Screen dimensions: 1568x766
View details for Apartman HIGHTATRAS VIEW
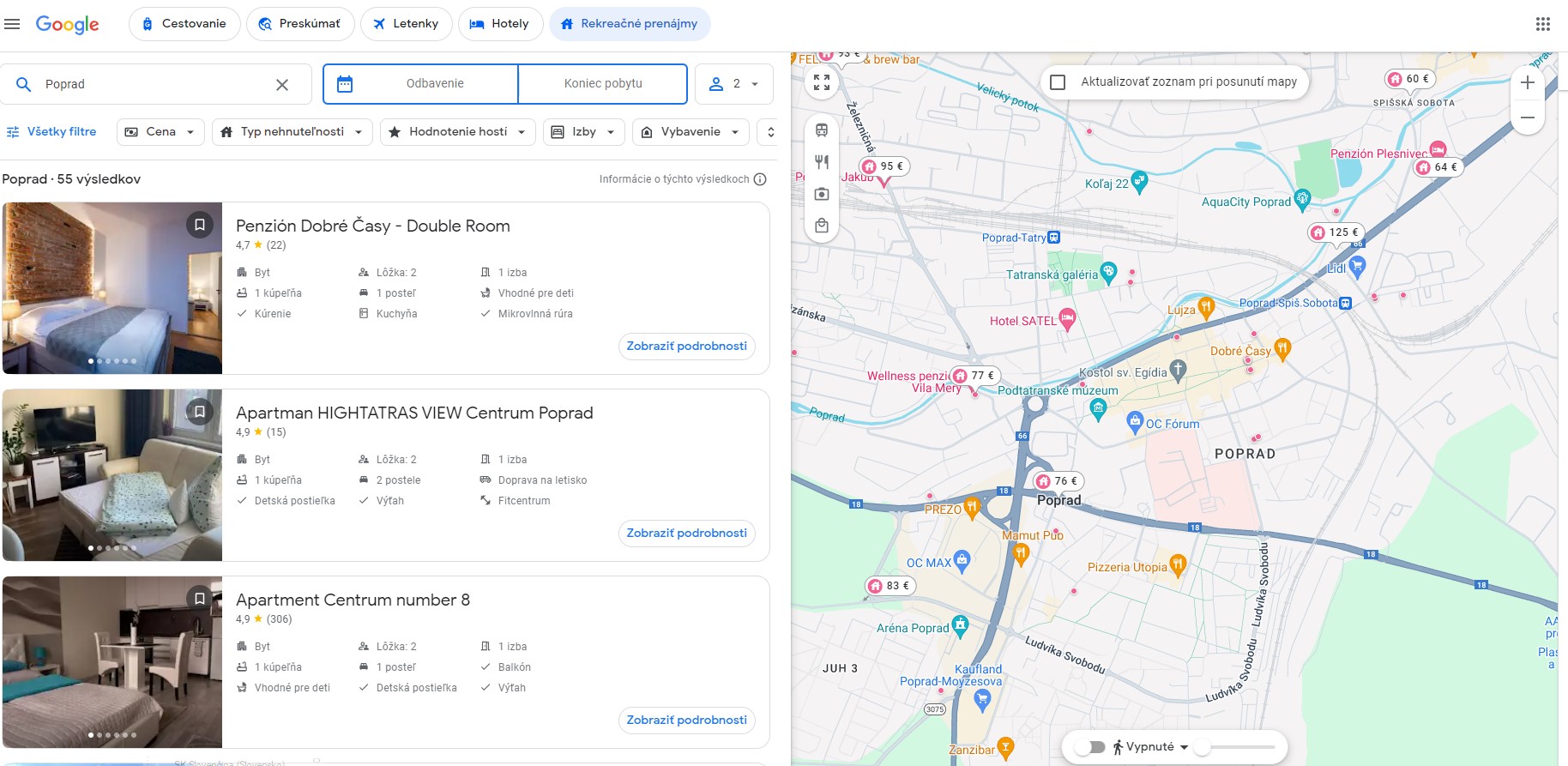click(686, 534)
